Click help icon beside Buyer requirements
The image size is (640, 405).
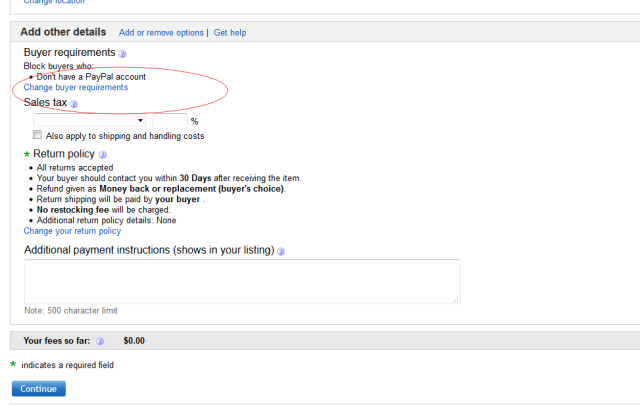tap(123, 53)
